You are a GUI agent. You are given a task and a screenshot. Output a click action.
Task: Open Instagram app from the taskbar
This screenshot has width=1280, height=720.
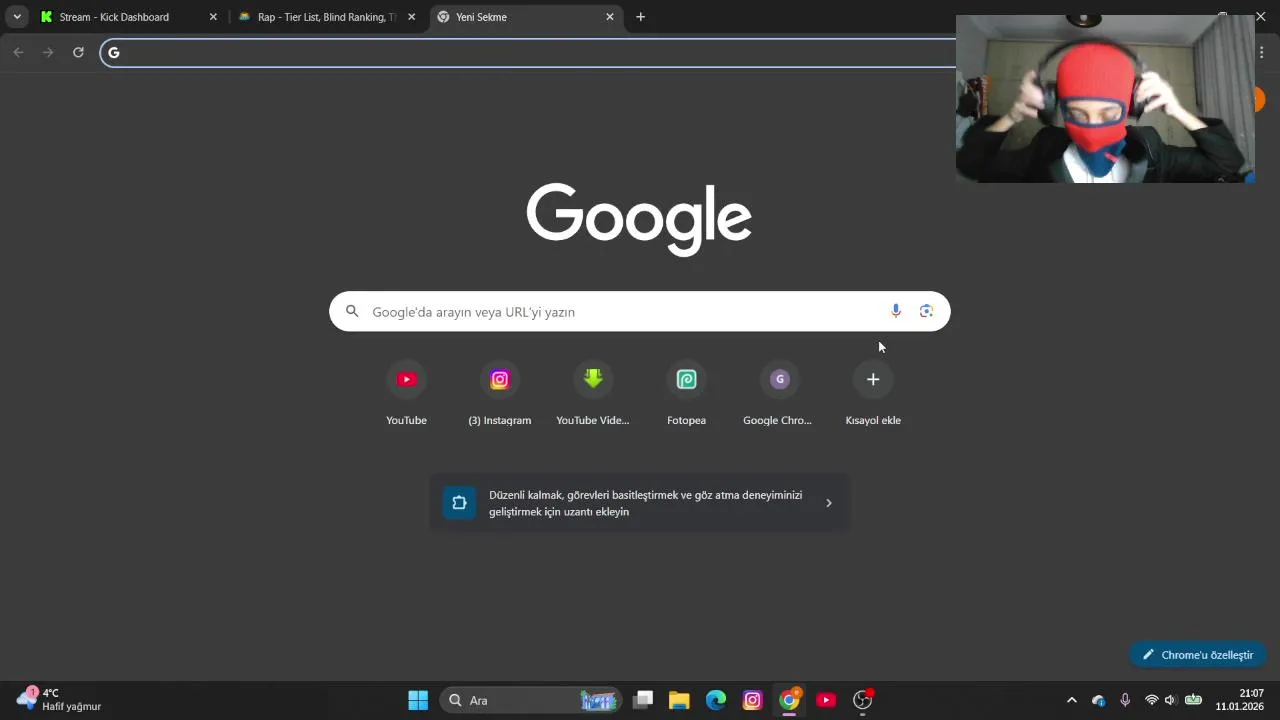coord(752,700)
